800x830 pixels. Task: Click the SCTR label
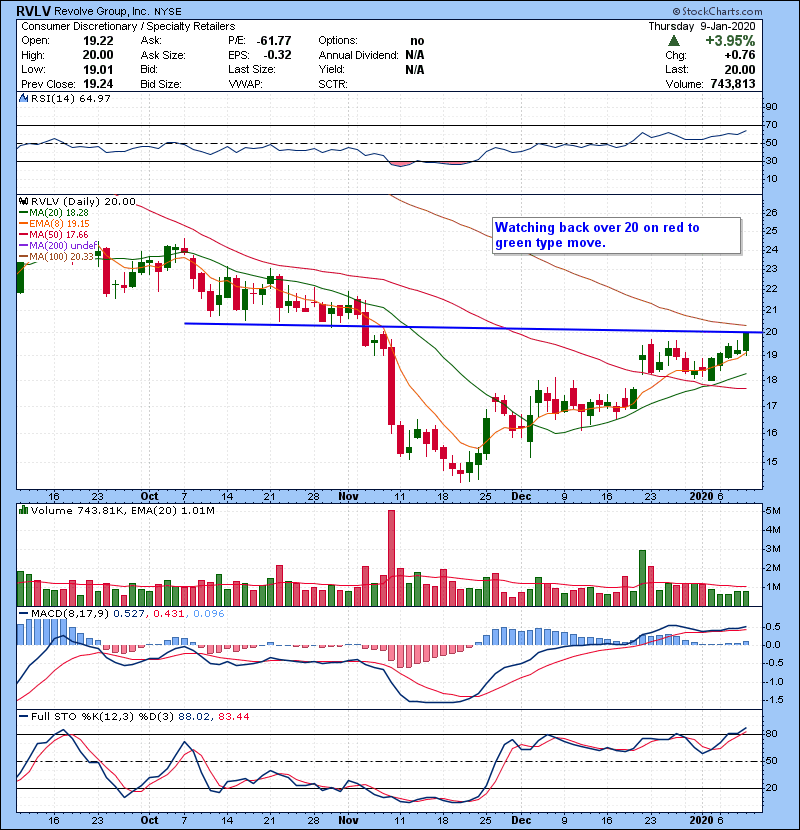click(x=333, y=84)
